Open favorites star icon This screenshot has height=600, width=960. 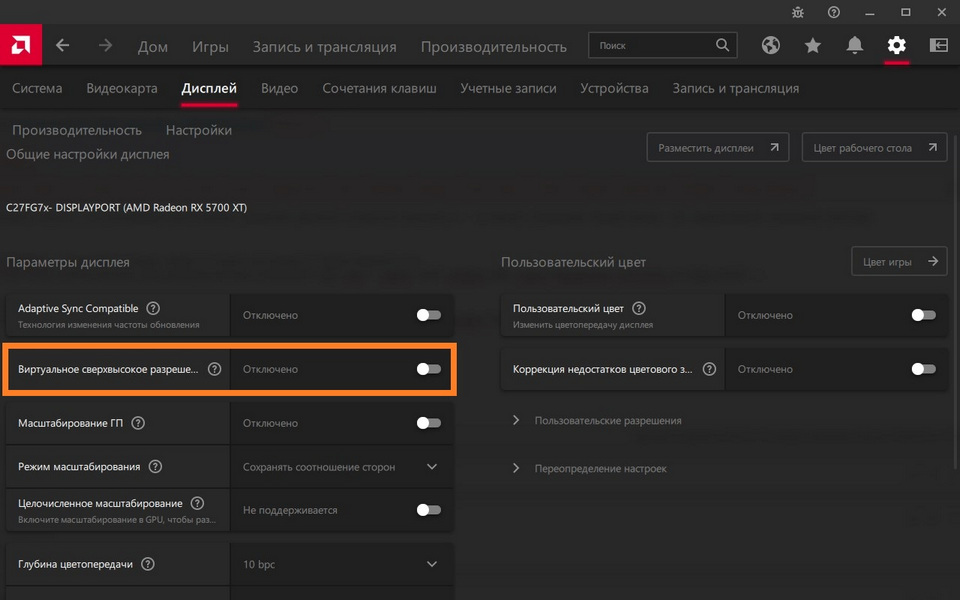click(812, 45)
